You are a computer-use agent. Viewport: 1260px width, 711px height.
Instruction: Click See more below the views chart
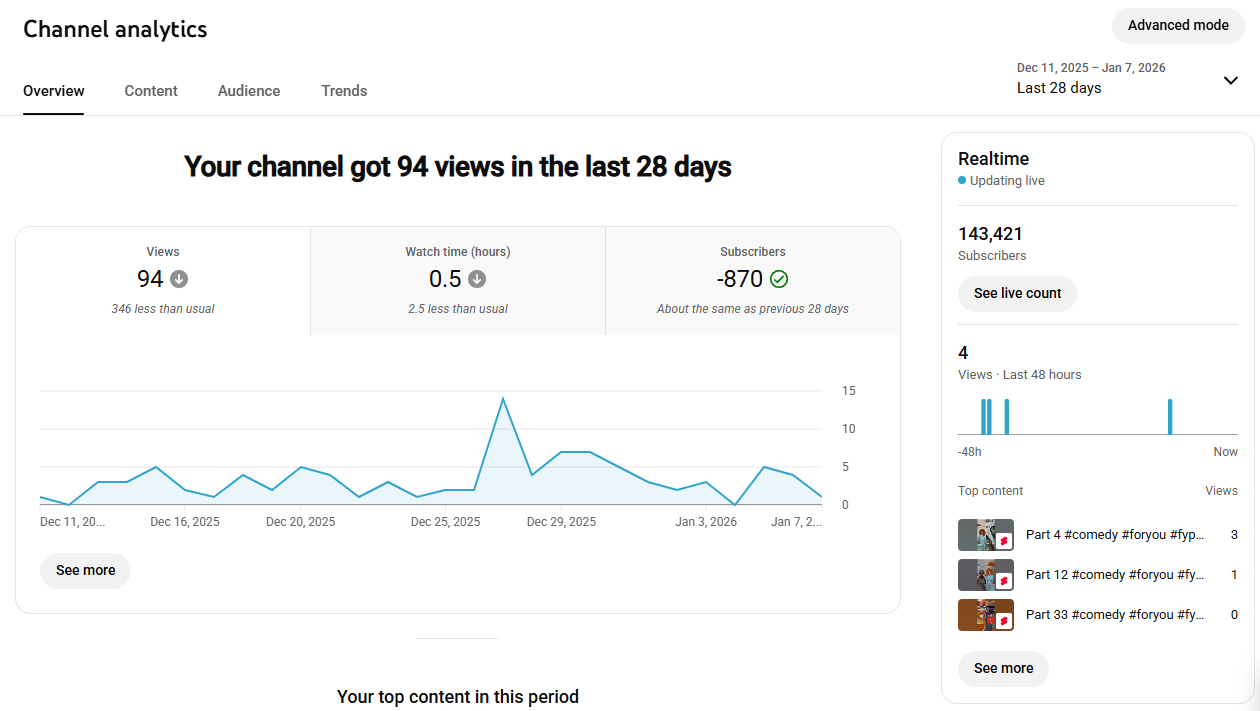[x=85, y=570]
